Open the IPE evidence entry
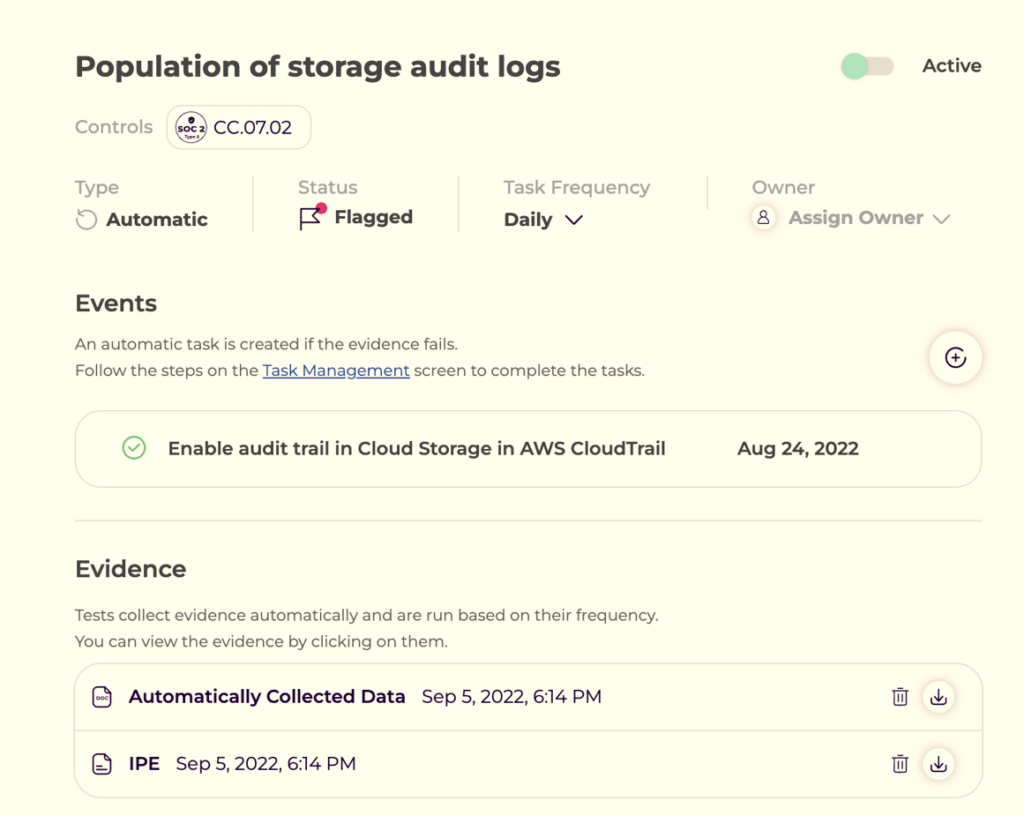1024x816 pixels. click(x=144, y=764)
